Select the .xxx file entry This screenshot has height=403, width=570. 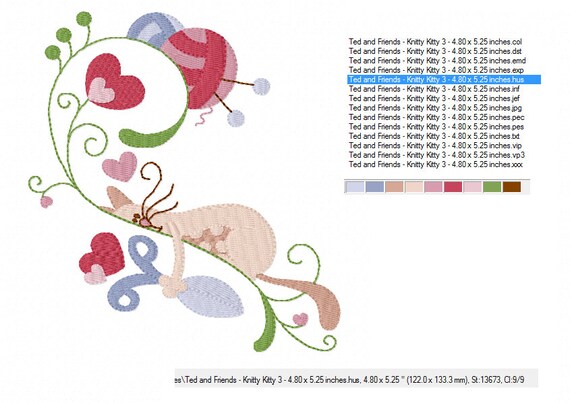(x=435, y=164)
